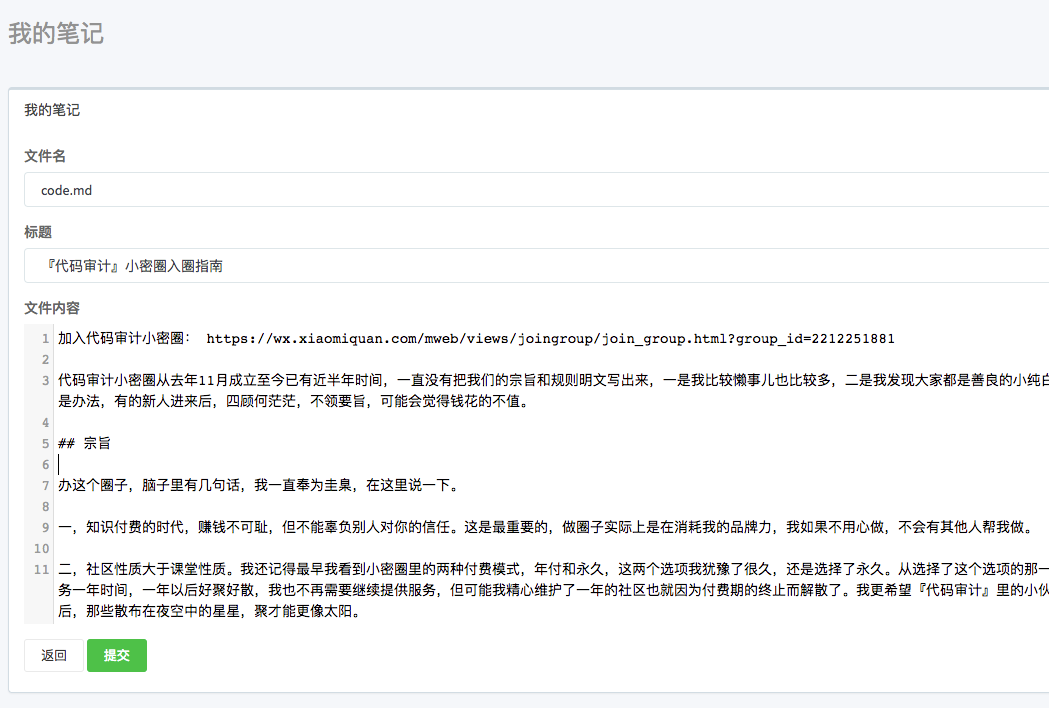
Task: Click line number 7 in the gutter
Action: 45,485
